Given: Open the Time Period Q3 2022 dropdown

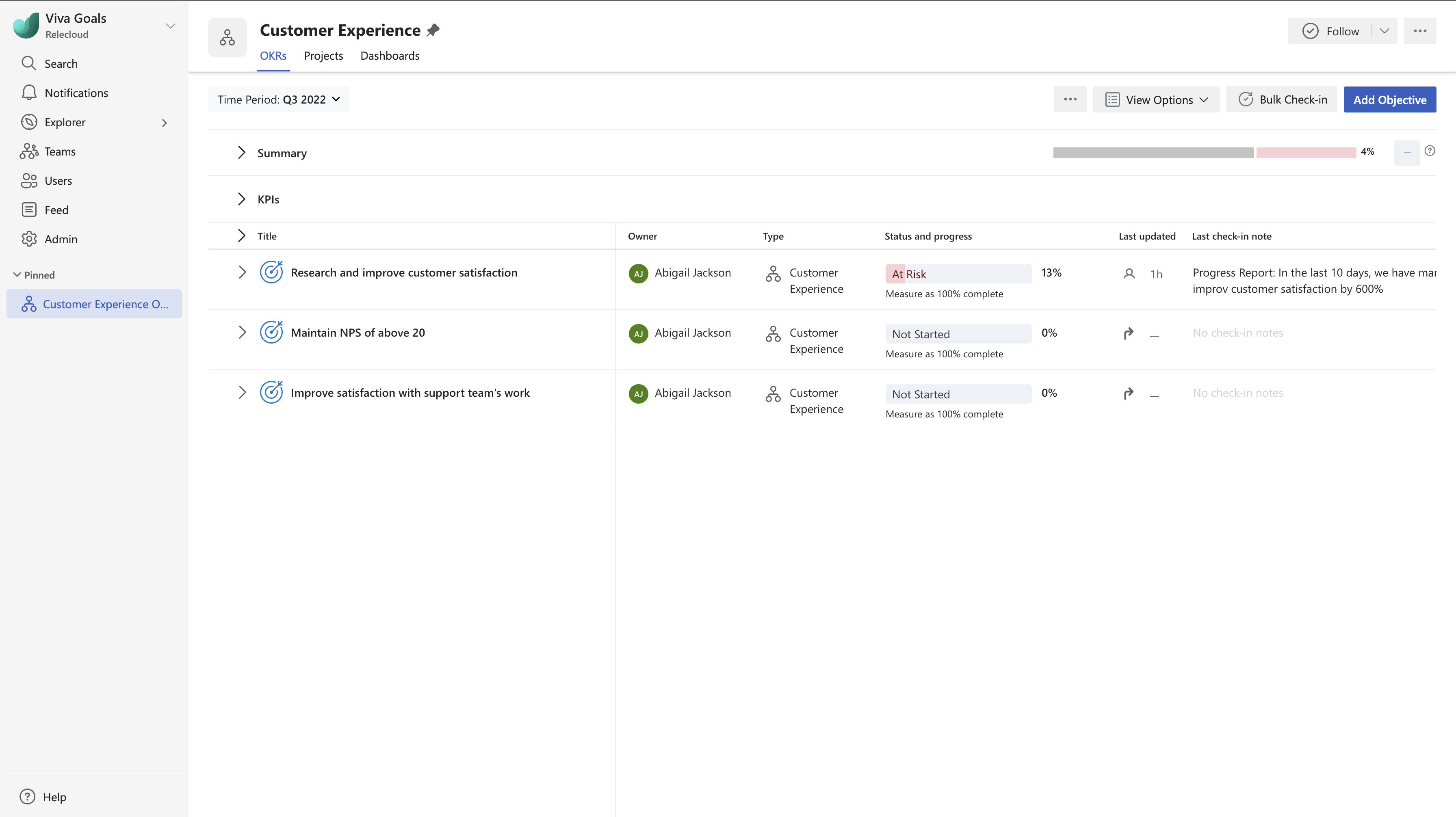Looking at the screenshot, I should (279, 99).
